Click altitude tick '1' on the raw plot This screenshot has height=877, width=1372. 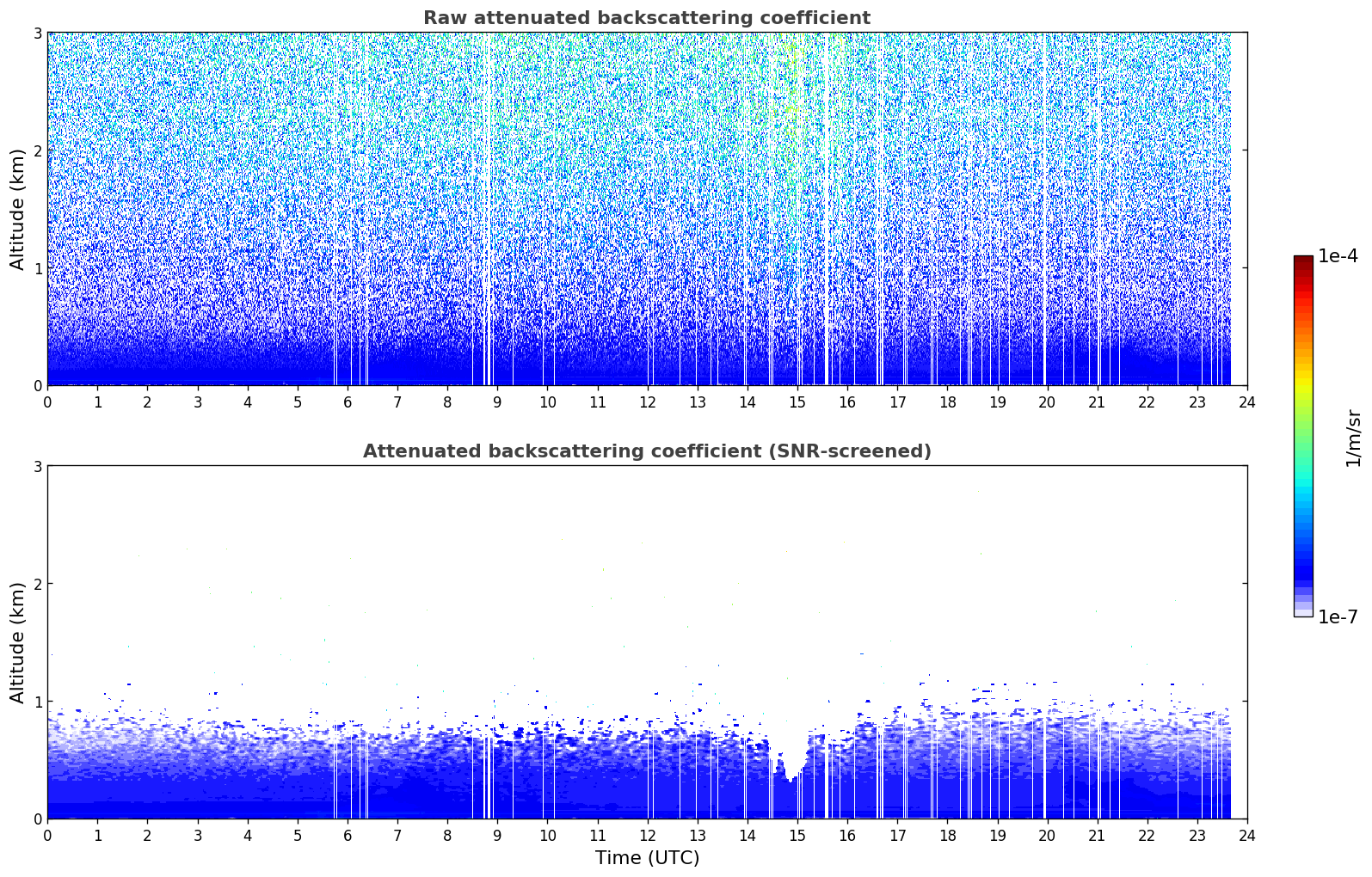[x=37, y=268]
